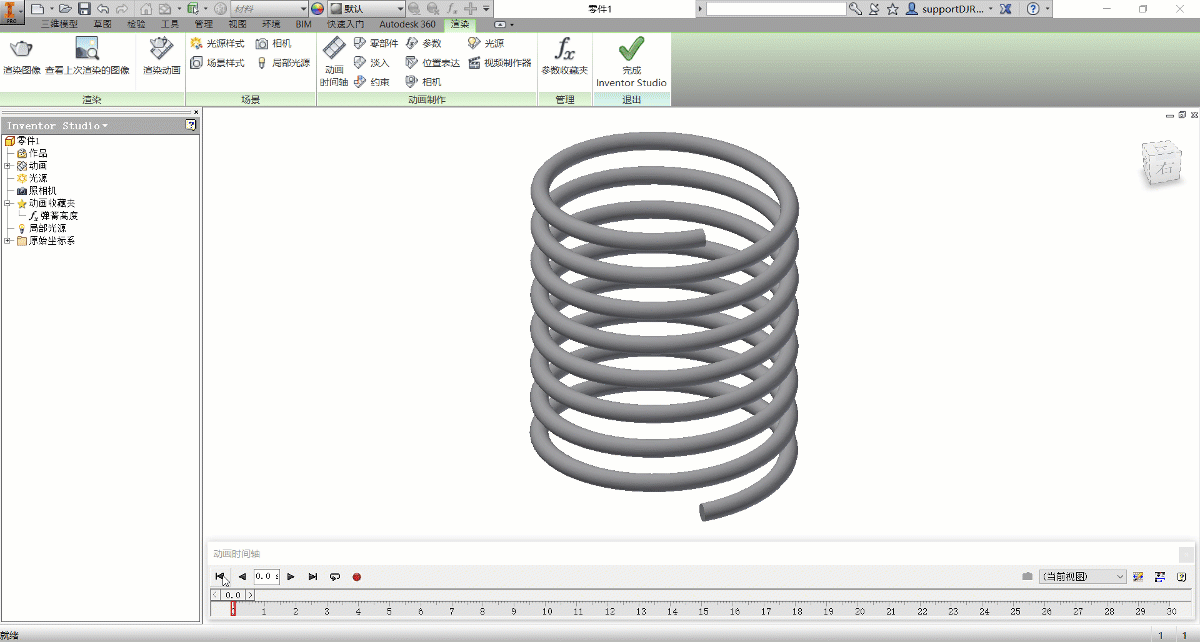The height and width of the screenshot is (642, 1200).
Task: Expand the 动画 node in browser tree
Action: tap(8, 165)
